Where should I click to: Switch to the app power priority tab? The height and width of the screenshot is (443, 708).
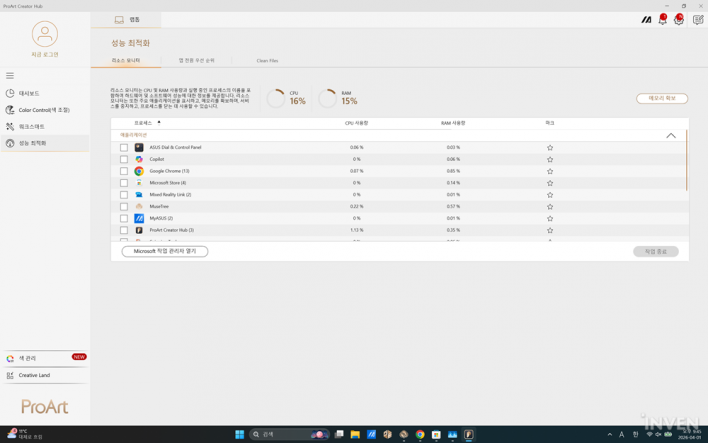[196, 61]
